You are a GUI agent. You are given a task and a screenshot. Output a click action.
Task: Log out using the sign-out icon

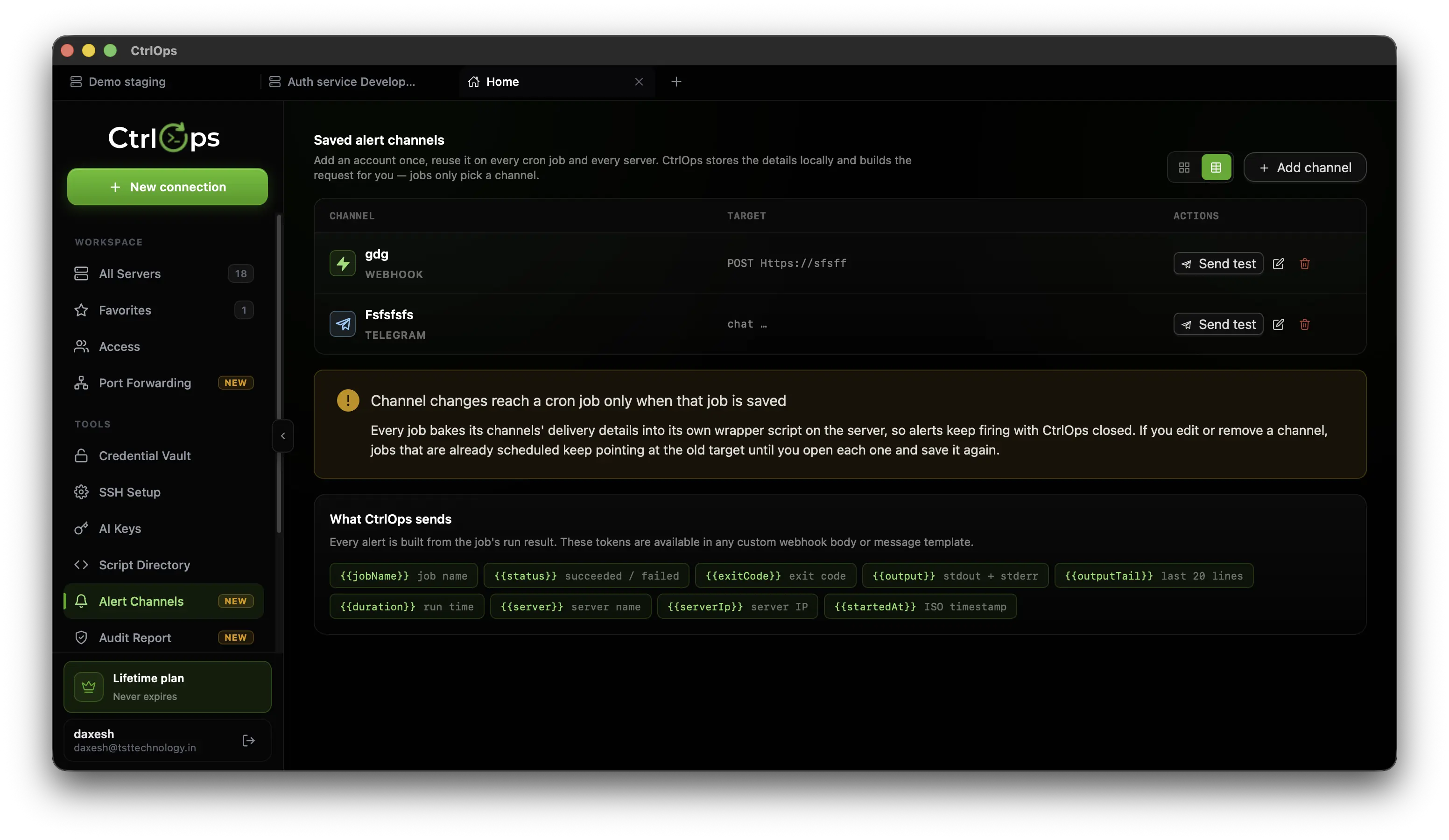[x=248, y=741]
